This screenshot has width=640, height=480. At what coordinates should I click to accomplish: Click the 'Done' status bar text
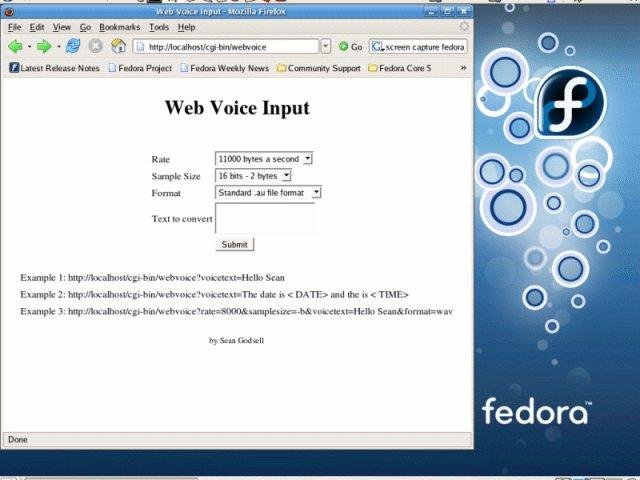[18, 440]
